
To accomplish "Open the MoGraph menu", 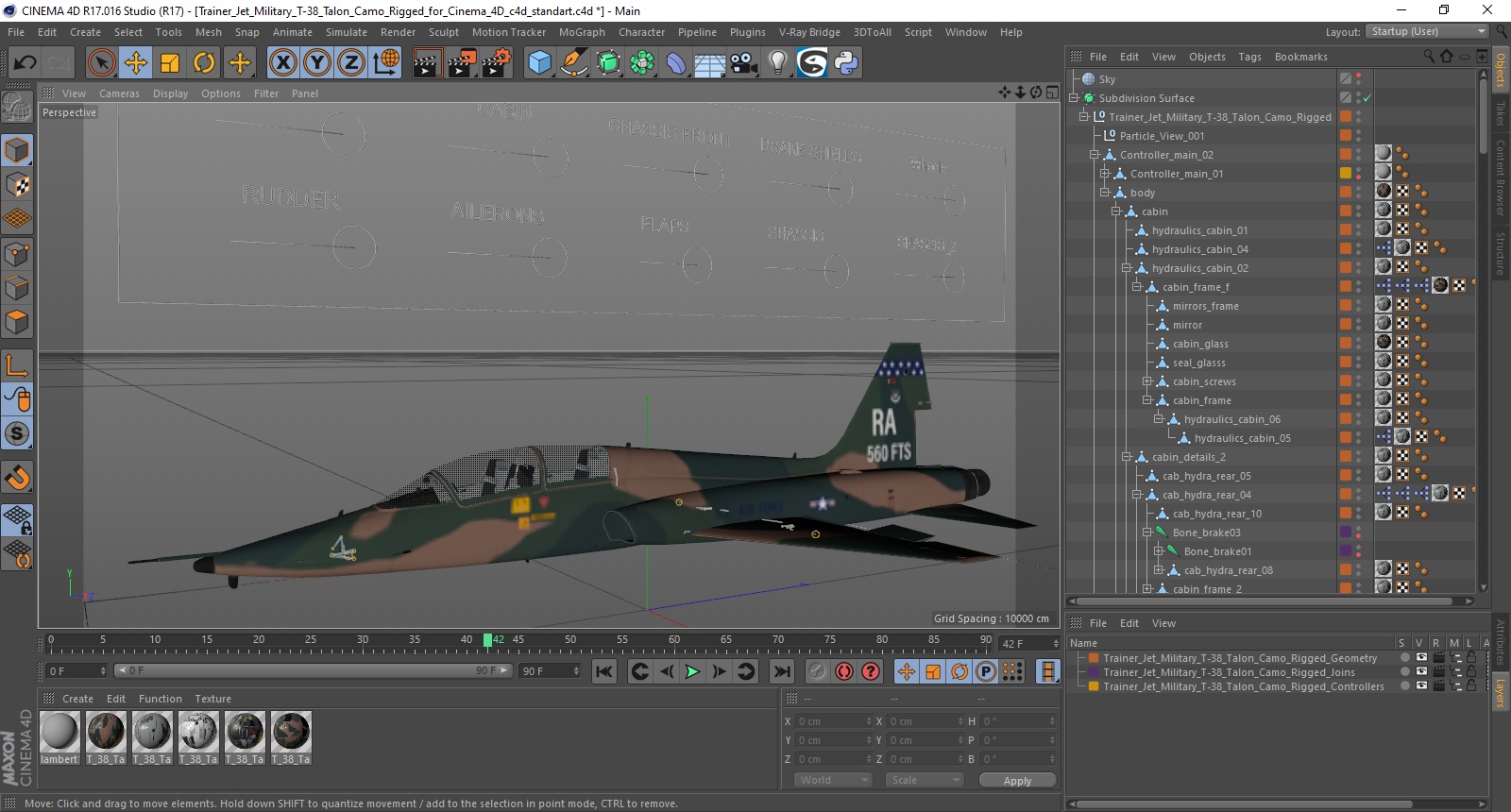I will [582, 32].
